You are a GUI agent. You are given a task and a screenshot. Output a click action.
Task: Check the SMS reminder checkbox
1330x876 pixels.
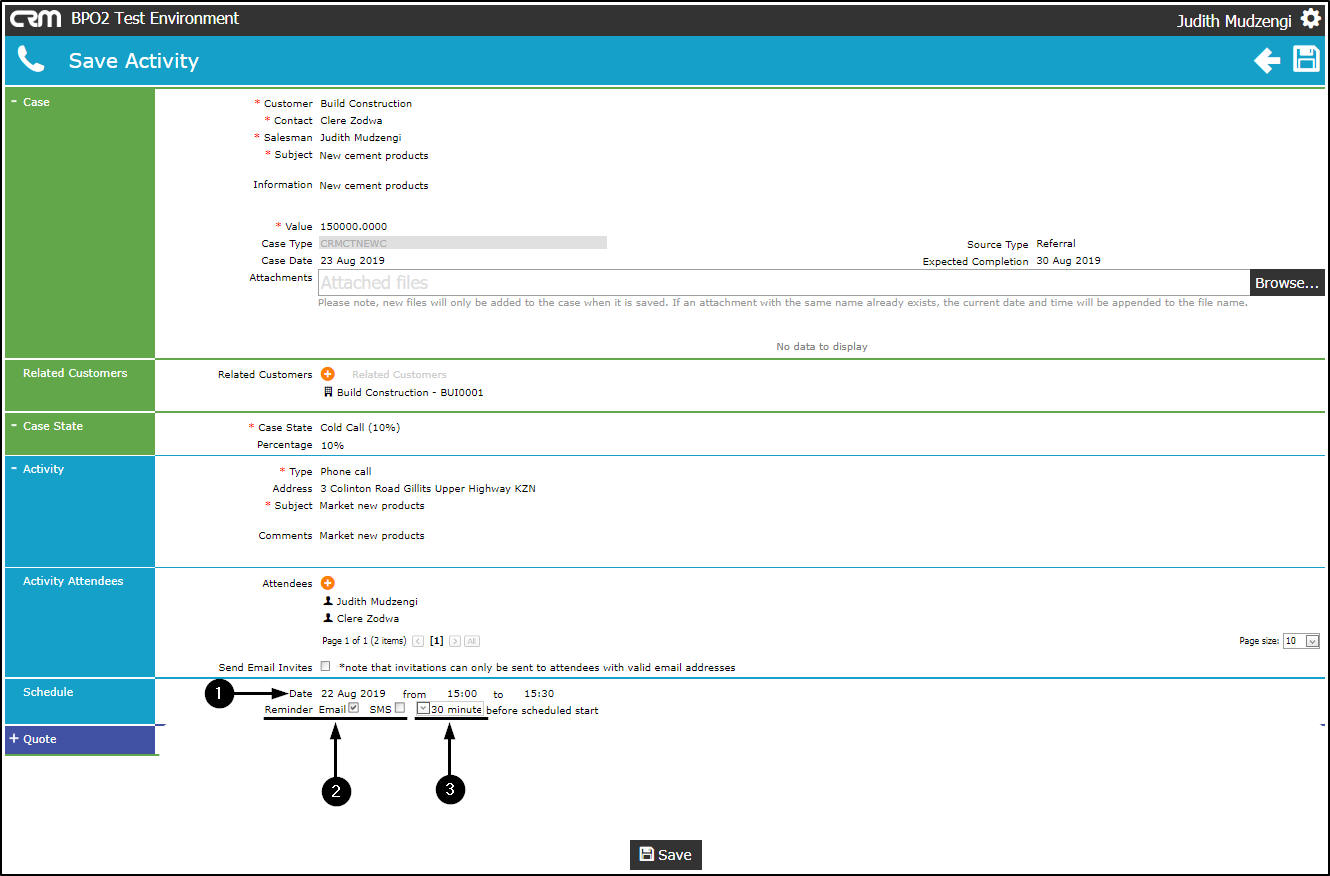pos(400,708)
